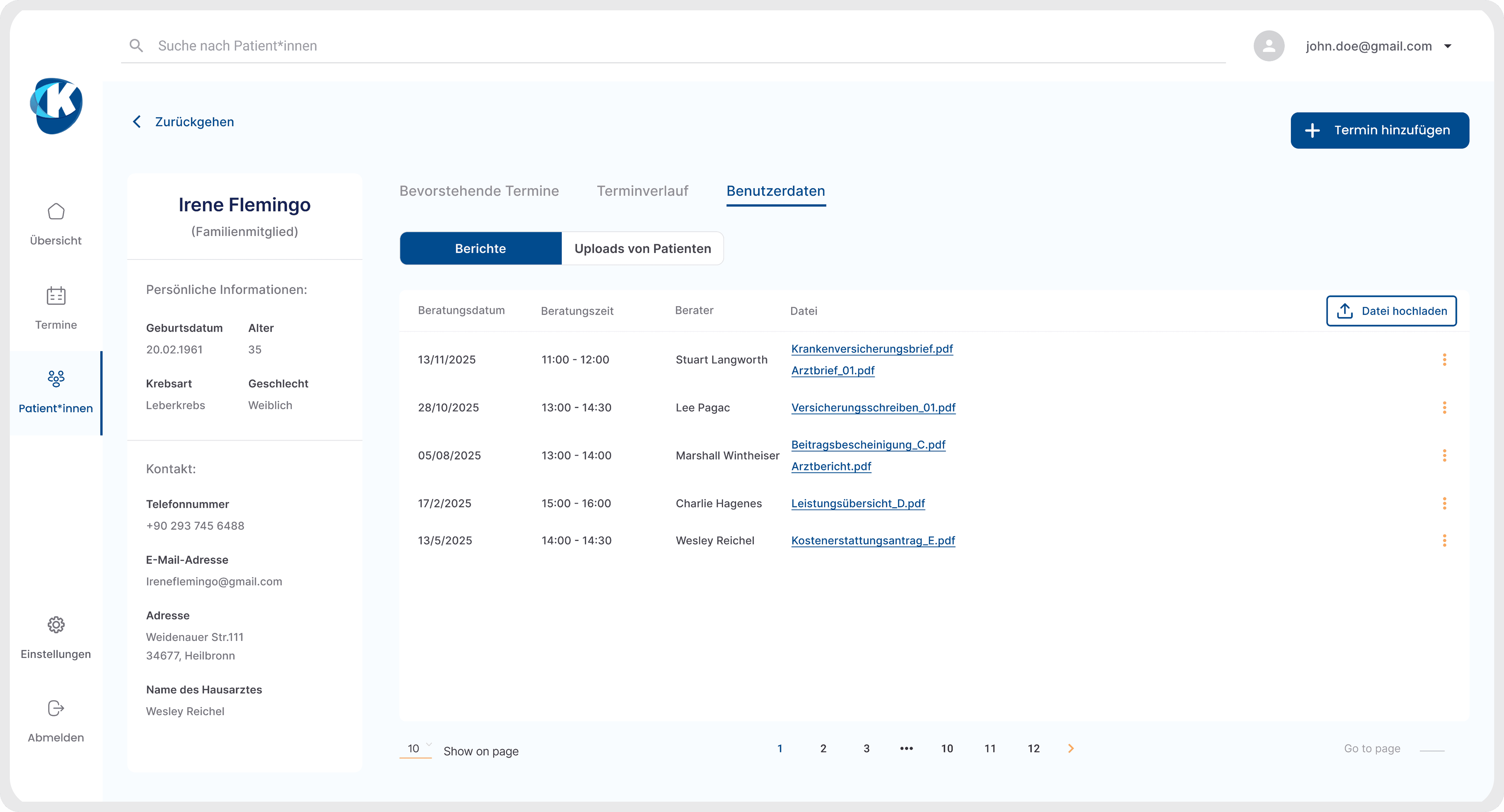
Task: Open the Bevorstehende Termine tab
Action: click(479, 191)
